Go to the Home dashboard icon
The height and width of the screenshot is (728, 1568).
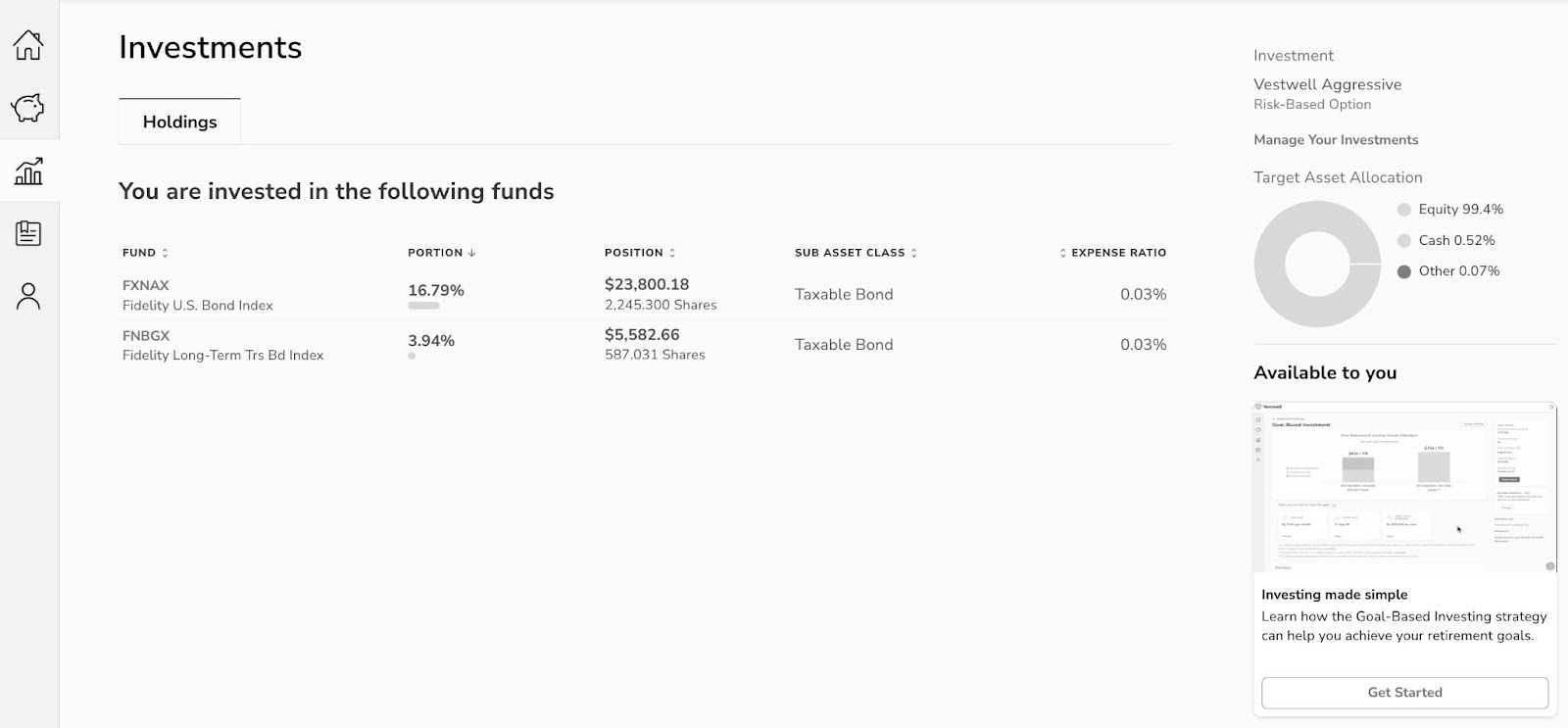click(x=28, y=45)
